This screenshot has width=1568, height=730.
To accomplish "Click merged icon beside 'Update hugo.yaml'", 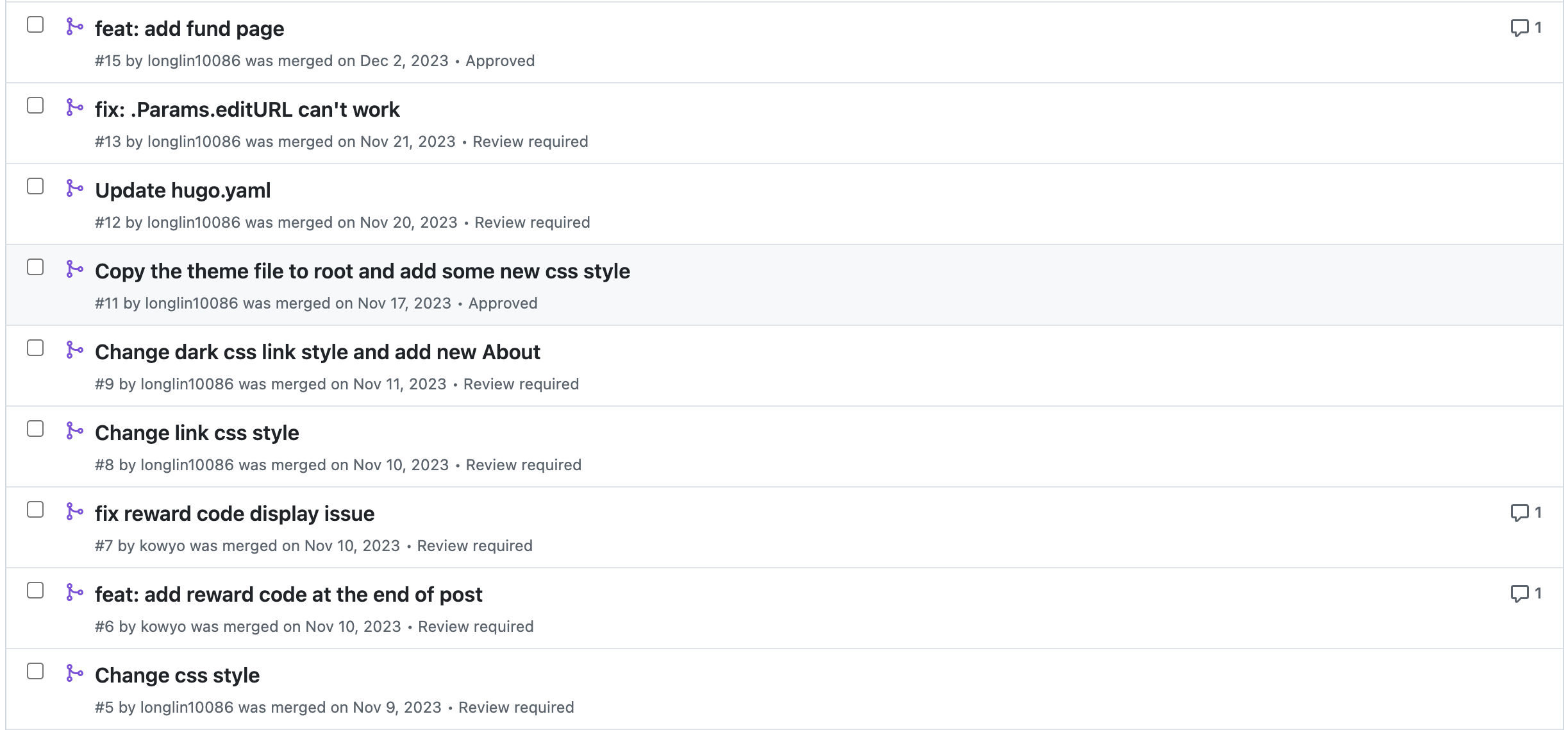I will click(x=74, y=189).
